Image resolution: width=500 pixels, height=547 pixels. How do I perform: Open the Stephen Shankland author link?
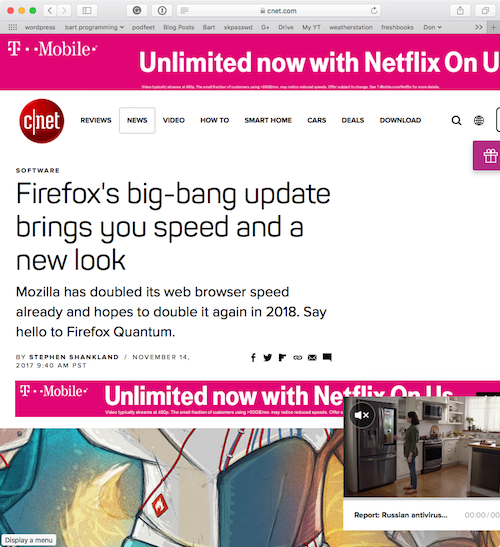point(74,357)
